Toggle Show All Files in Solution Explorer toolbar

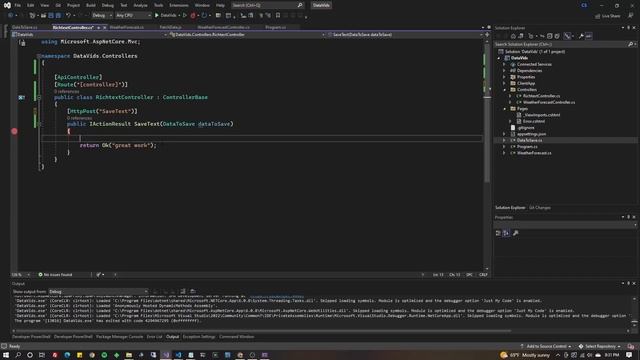[x=557, y=36]
